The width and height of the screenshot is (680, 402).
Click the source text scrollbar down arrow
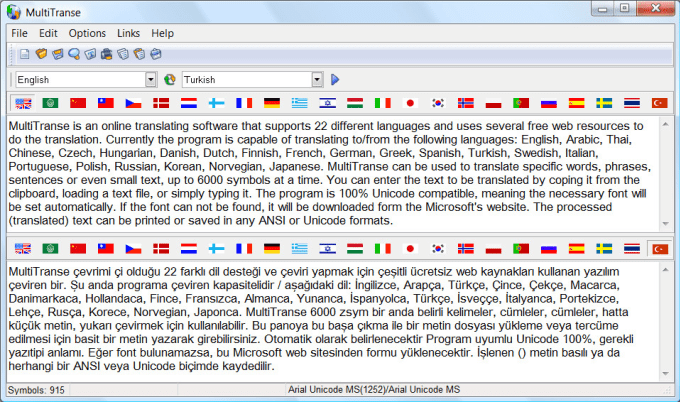(x=666, y=224)
